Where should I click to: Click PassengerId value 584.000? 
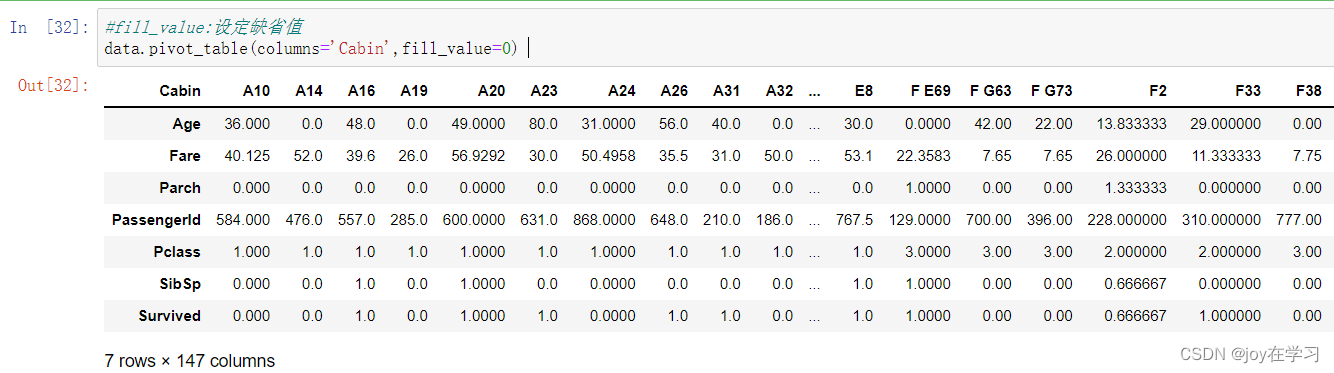click(x=244, y=220)
